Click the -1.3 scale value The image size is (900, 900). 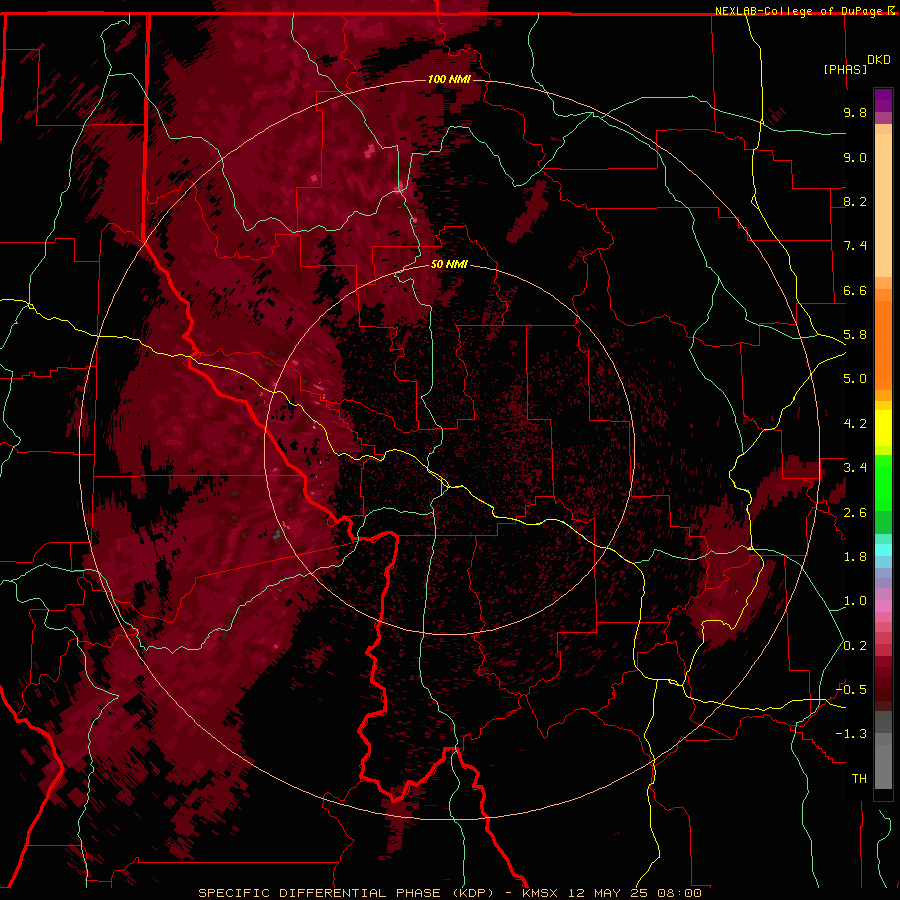(x=851, y=734)
